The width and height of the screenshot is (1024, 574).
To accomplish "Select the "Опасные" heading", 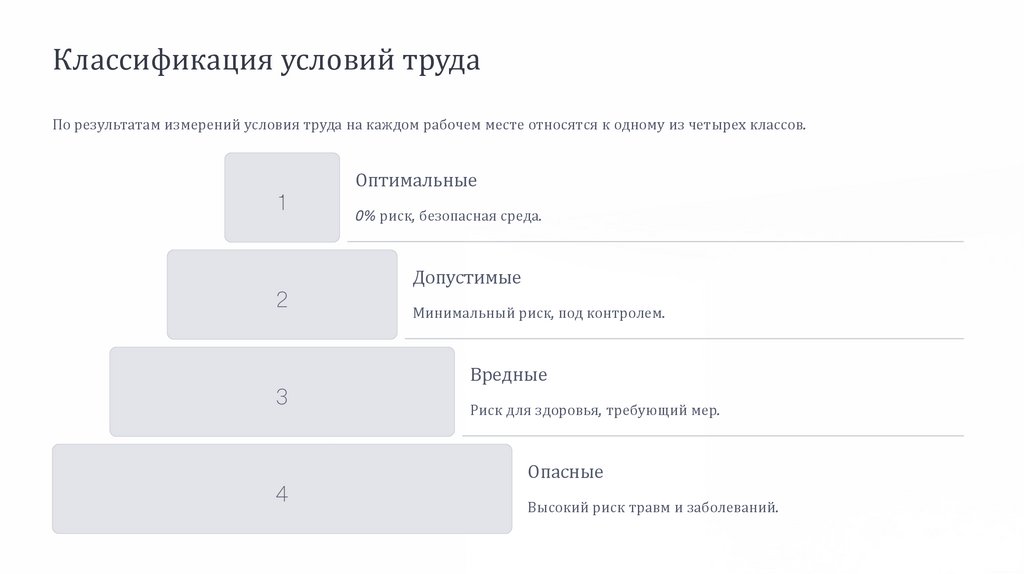I will [566, 472].
